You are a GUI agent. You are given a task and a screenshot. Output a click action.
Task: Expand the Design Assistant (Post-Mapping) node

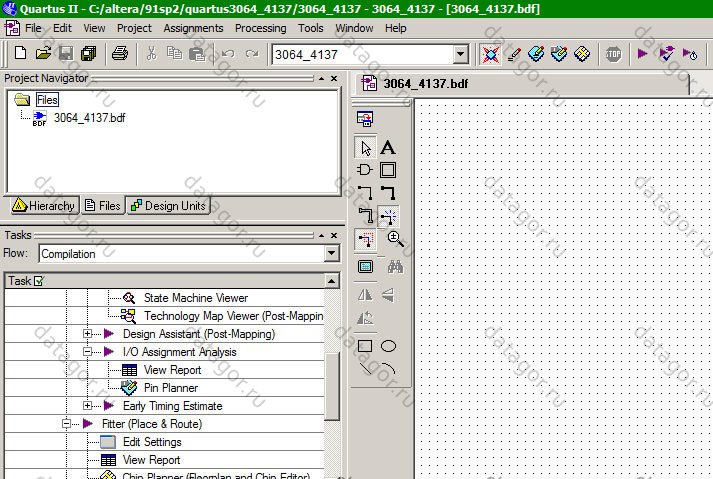88,334
